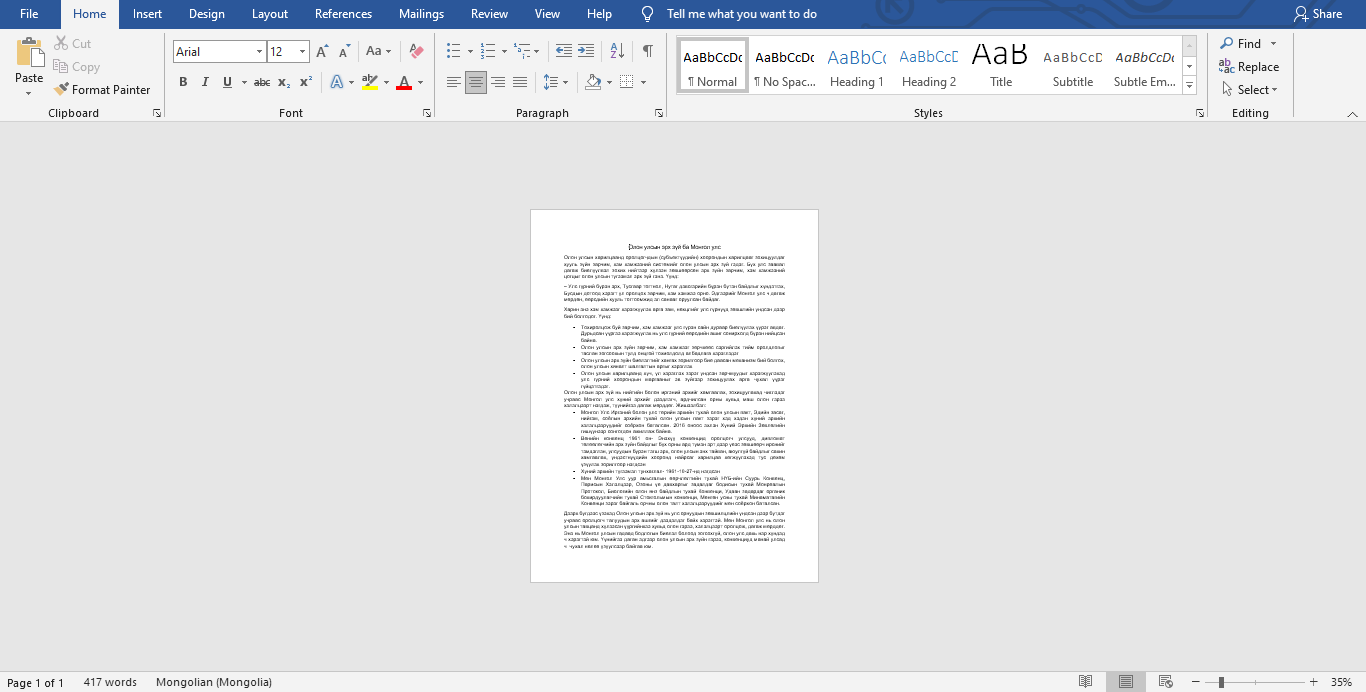1366x692 pixels.
Task: Click the Justify alignment icon
Action: (x=519, y=82)
